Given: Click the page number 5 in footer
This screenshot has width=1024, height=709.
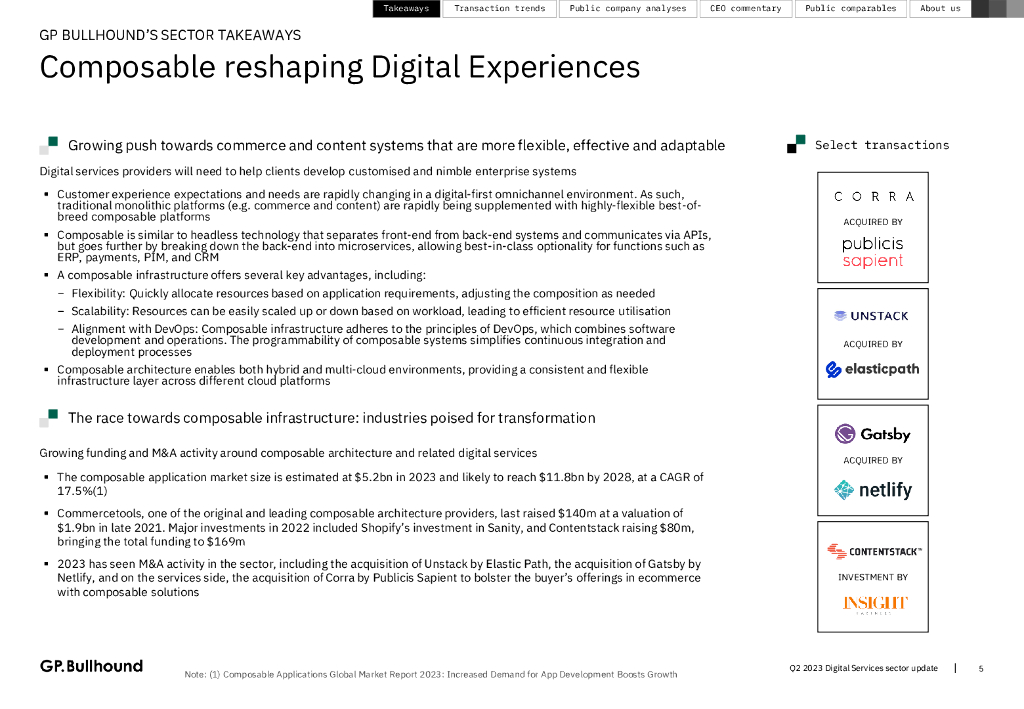Looking at the screenshot, I should 980,668.
